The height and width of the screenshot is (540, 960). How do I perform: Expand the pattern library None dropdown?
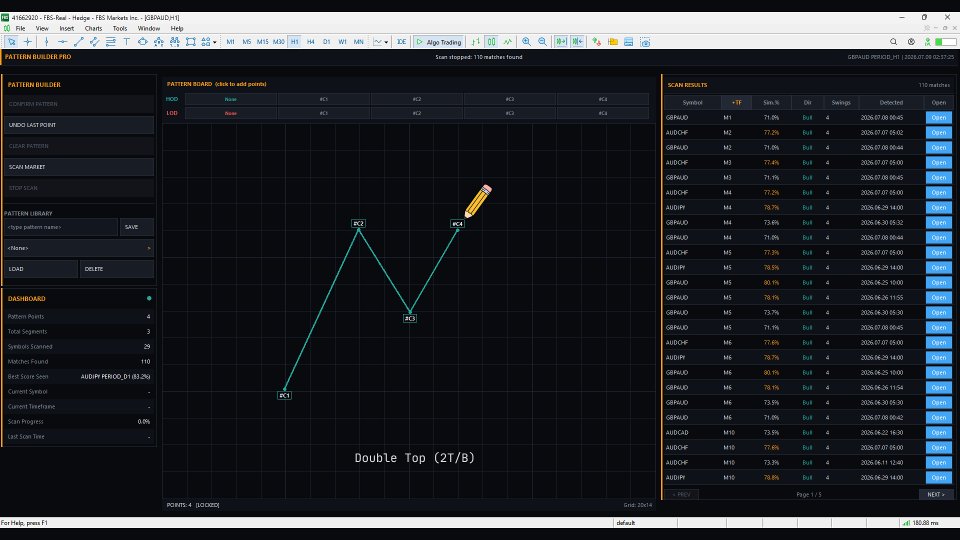(78, 248)
